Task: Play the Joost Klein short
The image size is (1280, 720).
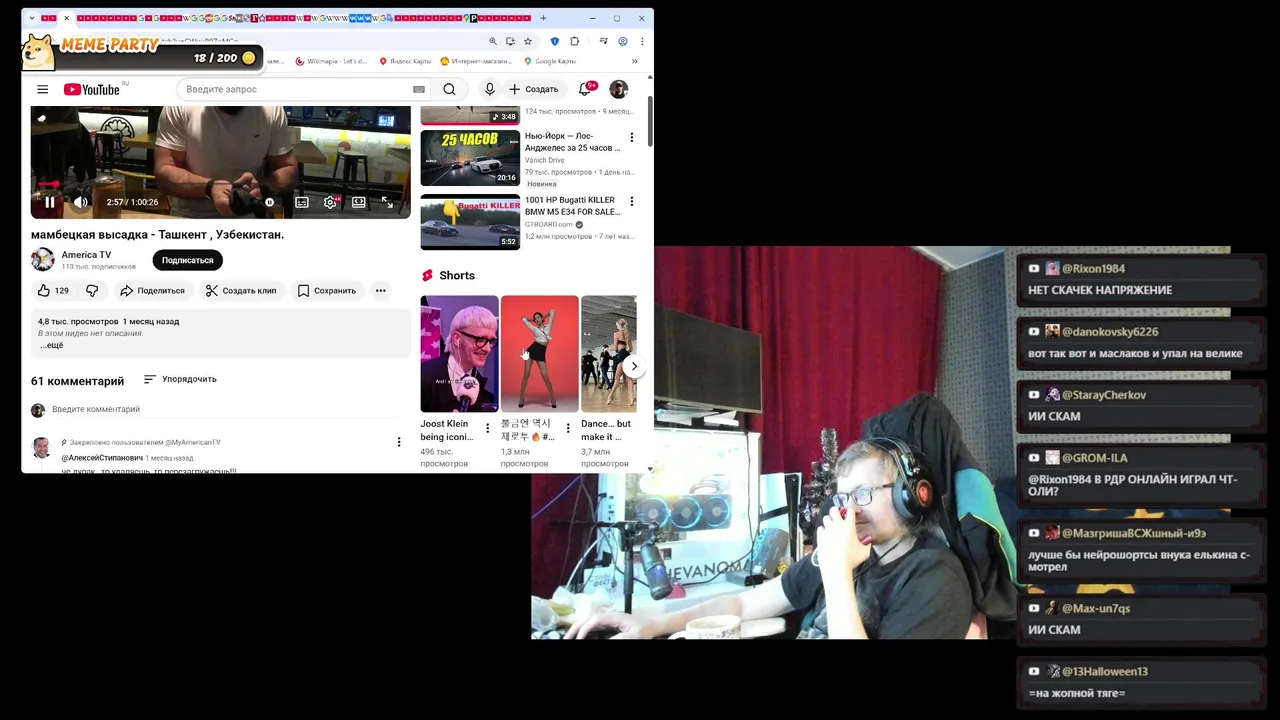Action: 459,354
